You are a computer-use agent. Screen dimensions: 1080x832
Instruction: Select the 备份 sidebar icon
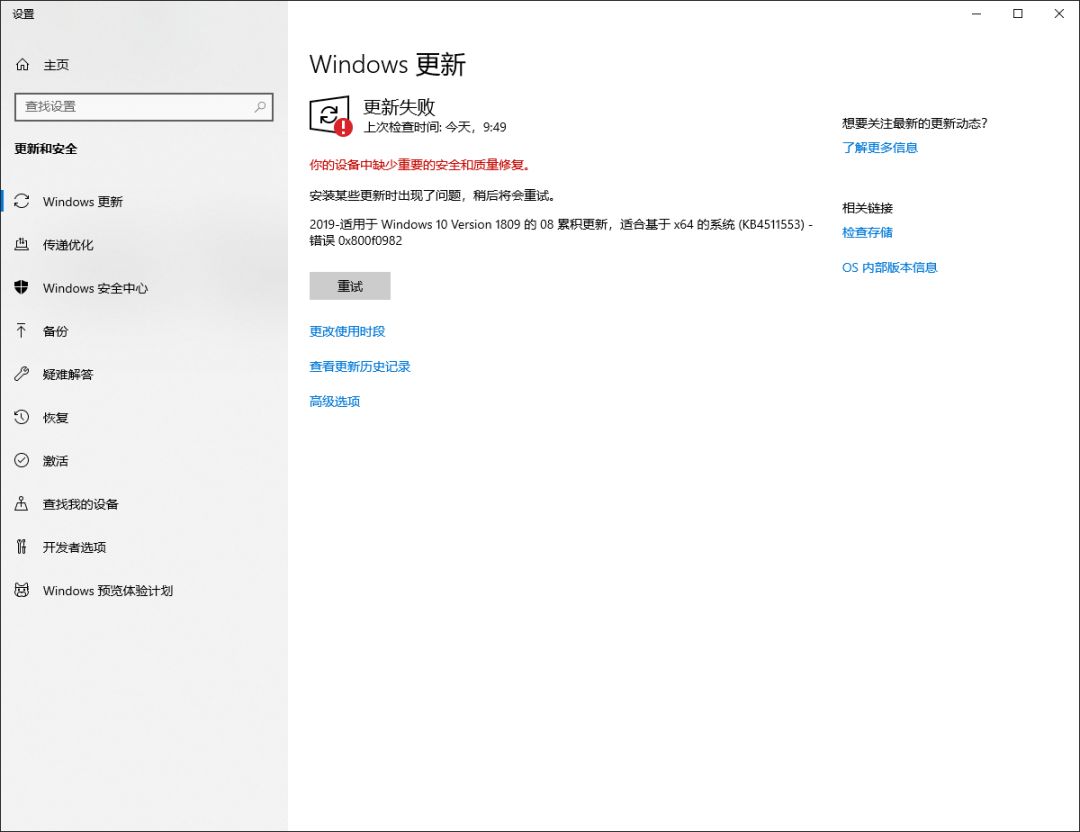coord(55,331)
